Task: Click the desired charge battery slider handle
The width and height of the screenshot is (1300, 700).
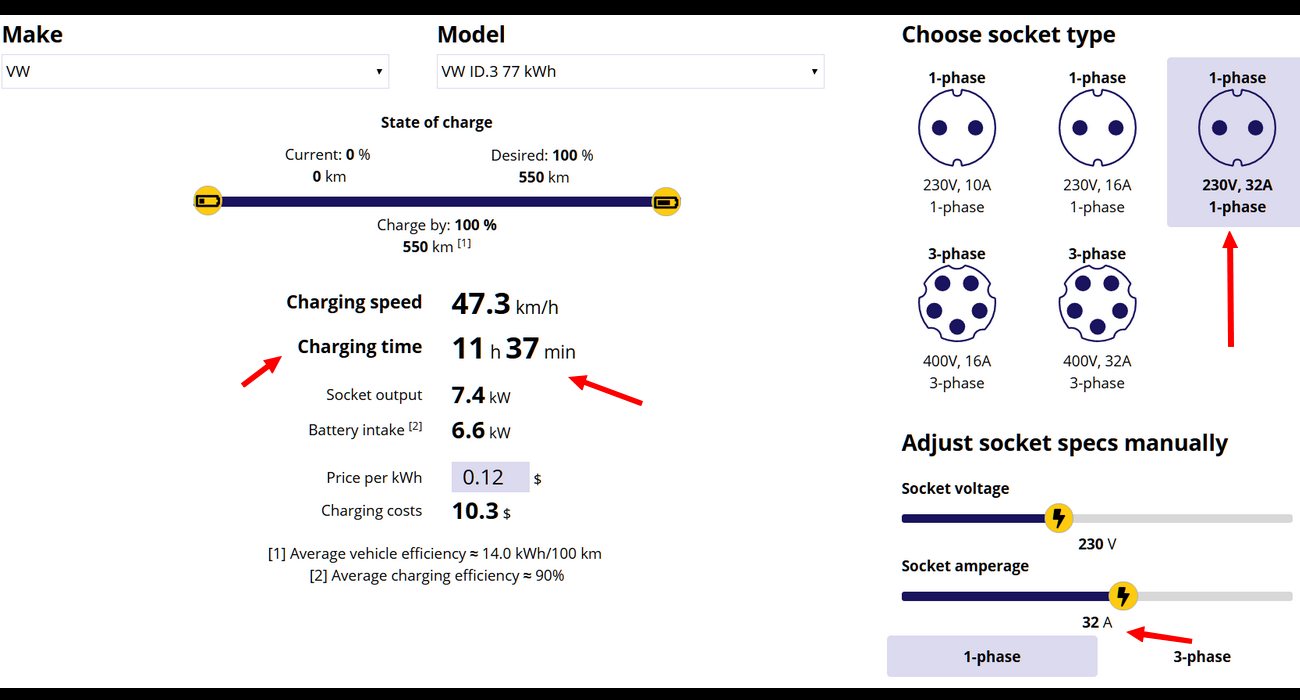Action: click(666, 201)
